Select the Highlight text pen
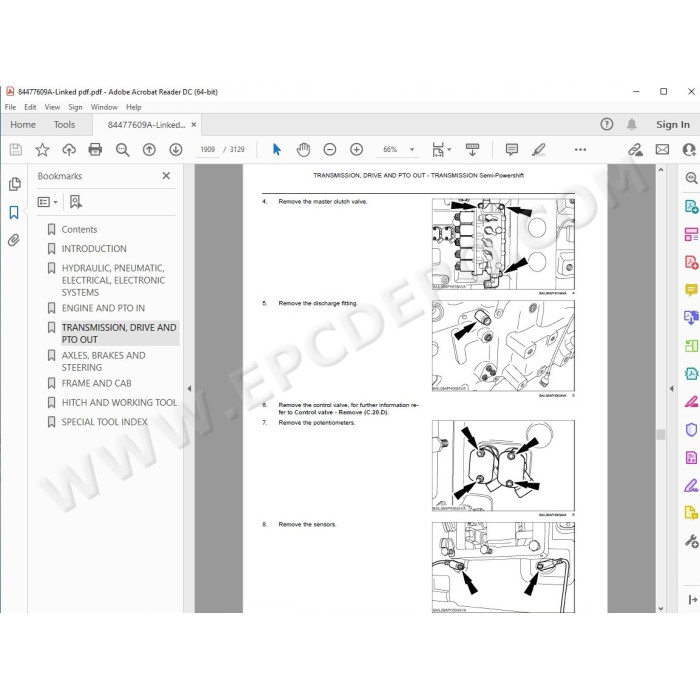Viewport: 700px width, 700px height. pos(539,150)
